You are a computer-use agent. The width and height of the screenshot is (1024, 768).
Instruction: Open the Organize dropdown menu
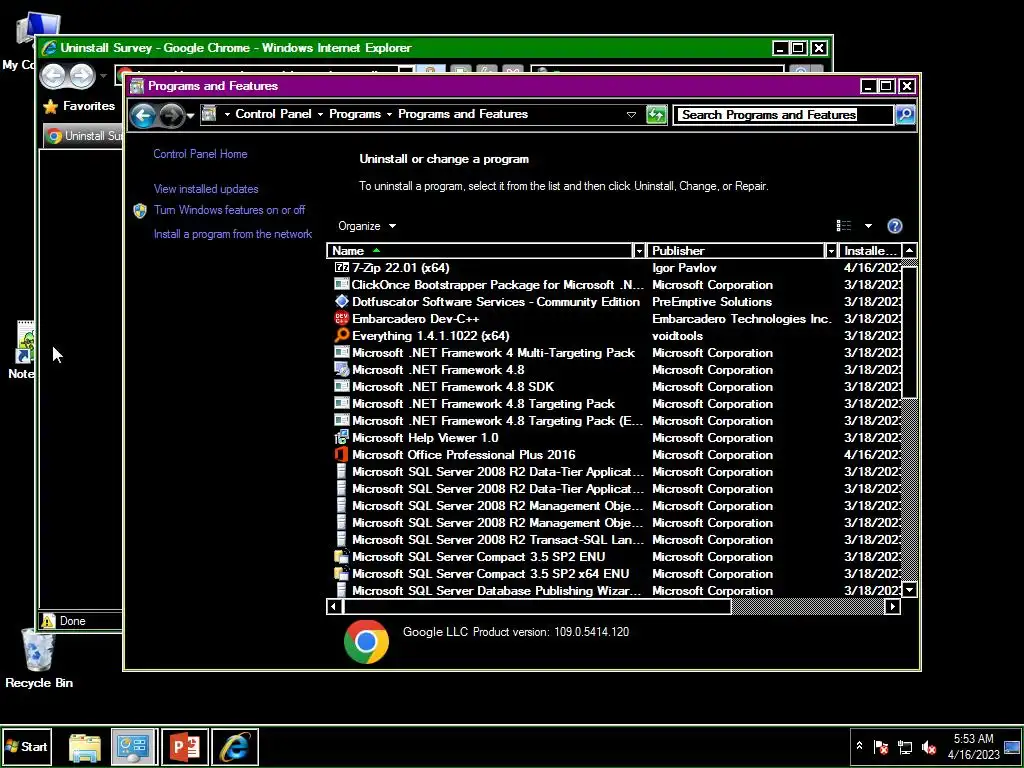click(367, 226)
